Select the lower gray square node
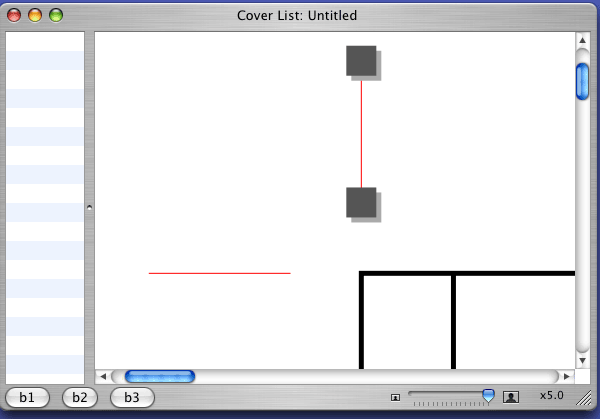This screenshot has width=600, height=419. (x=361, y=202)
